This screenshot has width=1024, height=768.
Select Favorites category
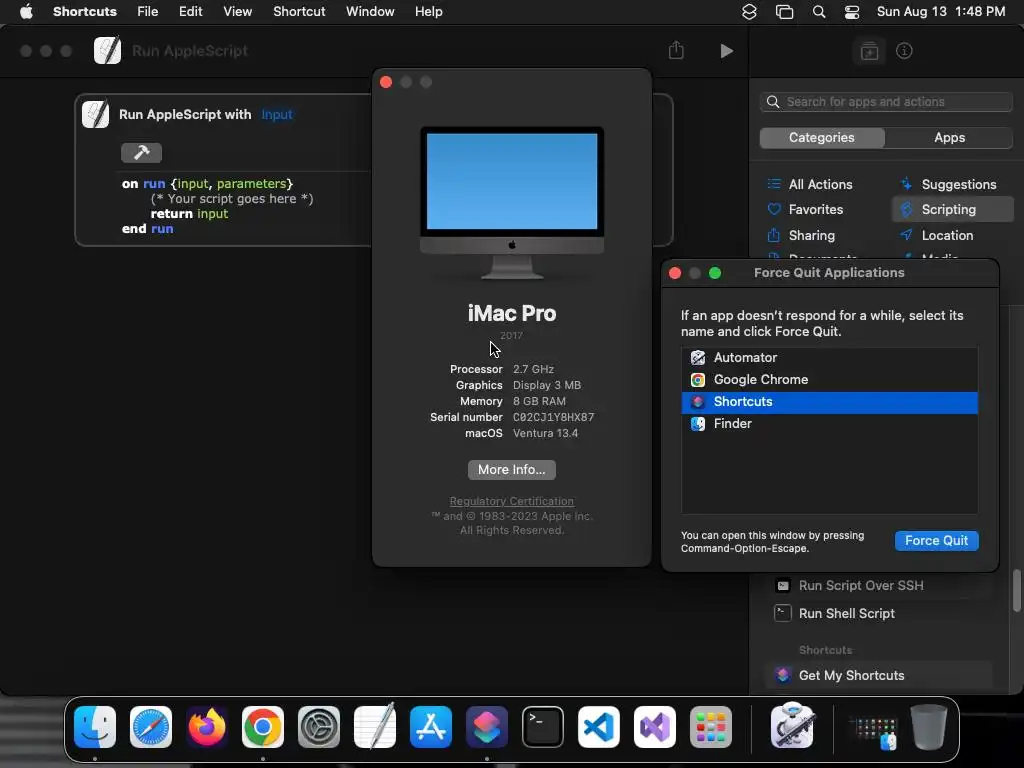click(806, 210)
